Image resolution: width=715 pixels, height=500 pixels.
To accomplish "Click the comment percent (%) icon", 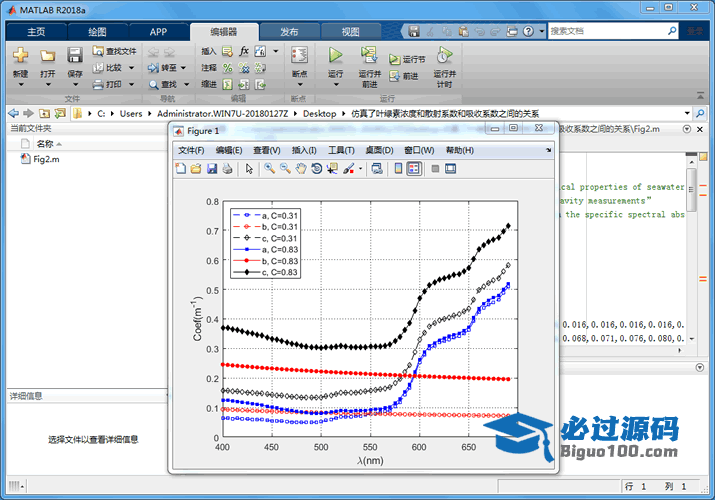I will click(x=227, y=68).
